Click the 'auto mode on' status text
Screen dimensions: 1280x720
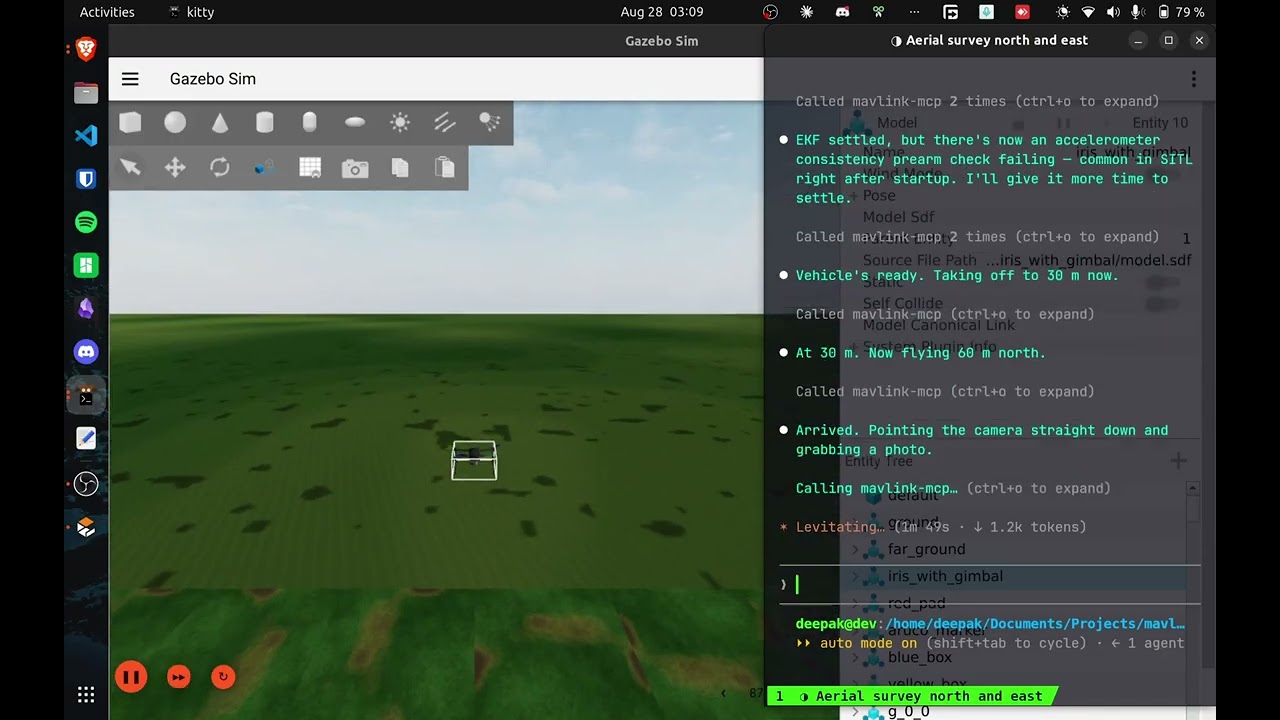(x=868, y=643)
